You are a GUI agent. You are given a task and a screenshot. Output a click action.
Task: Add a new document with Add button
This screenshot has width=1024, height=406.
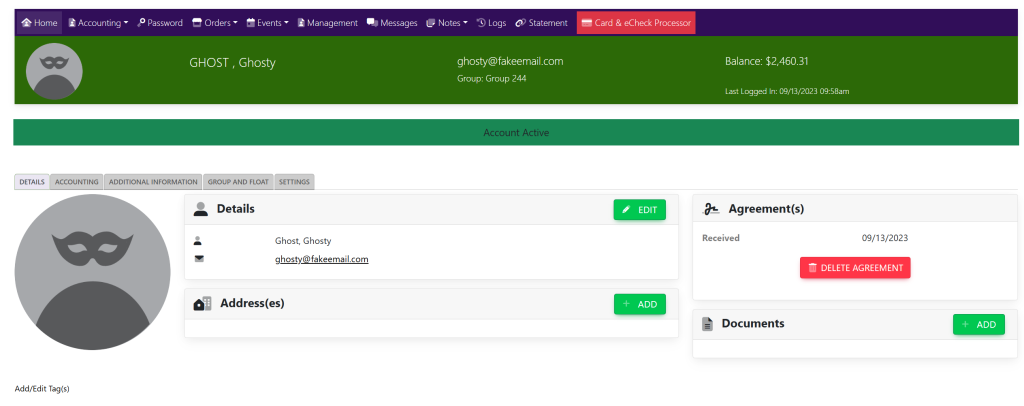[x=978, y=324]
